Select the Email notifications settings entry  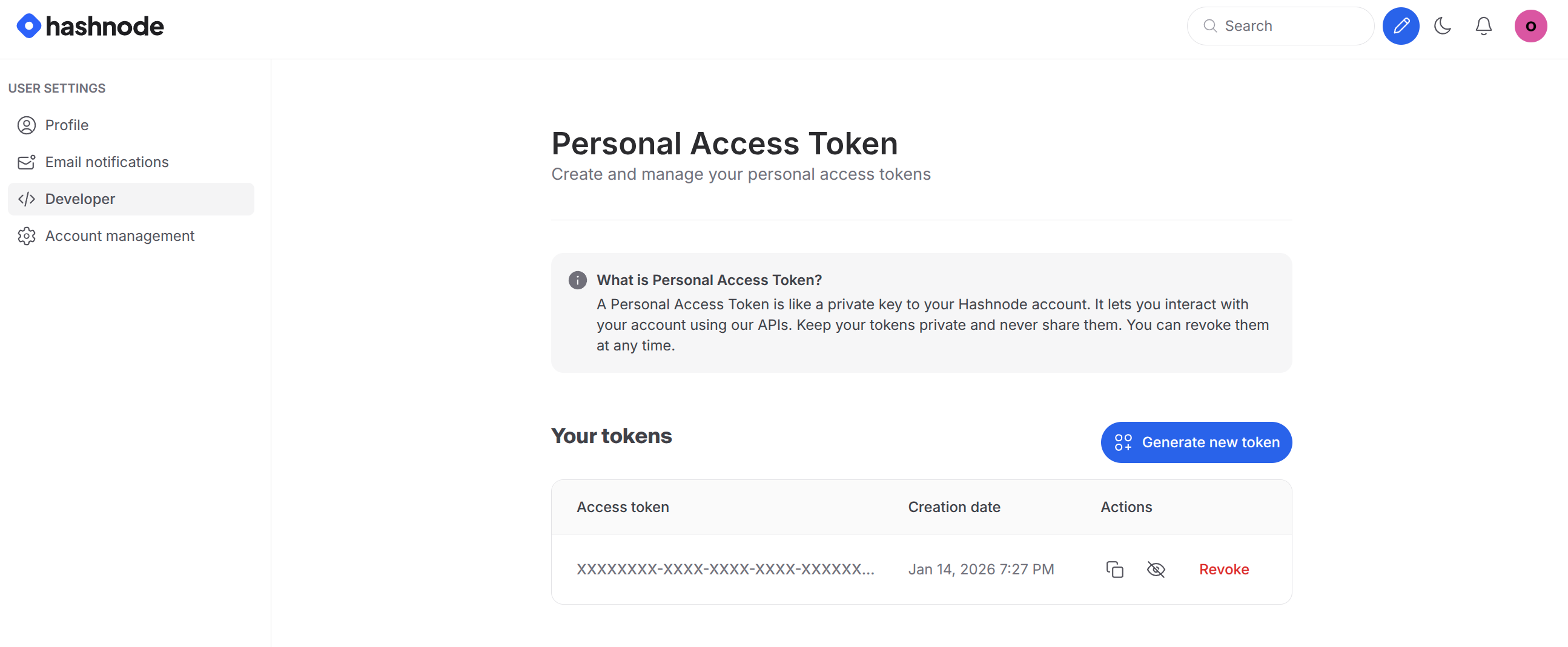click(107, 162)
